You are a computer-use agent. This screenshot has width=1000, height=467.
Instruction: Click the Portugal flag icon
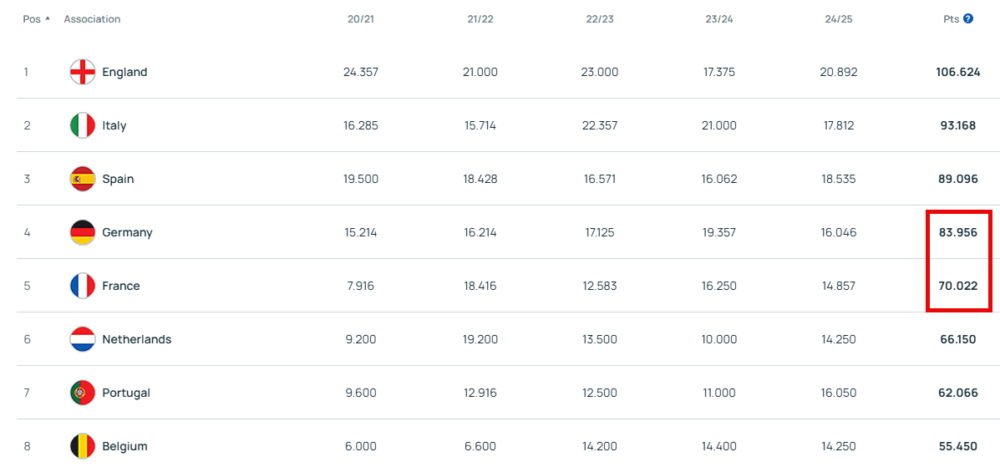pos(82,393)
